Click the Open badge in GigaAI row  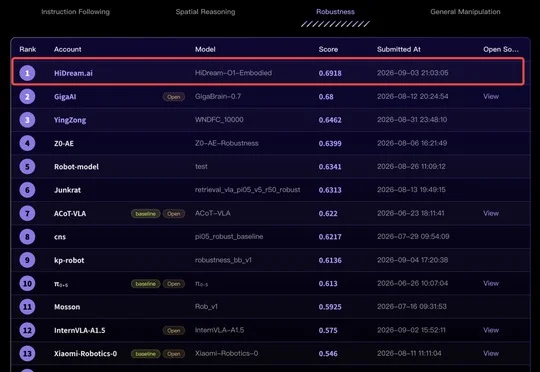click(x=174, y=97)
